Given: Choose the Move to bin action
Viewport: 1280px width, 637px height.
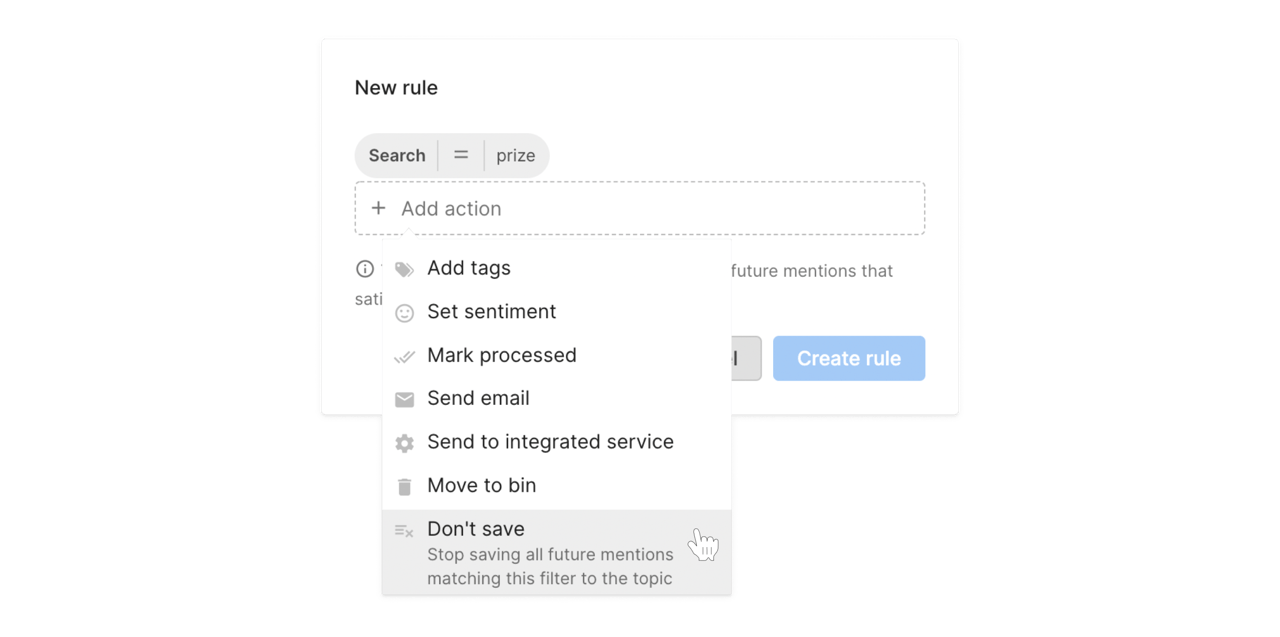Looking at the screenshot, I should click(x=481, y=485).
